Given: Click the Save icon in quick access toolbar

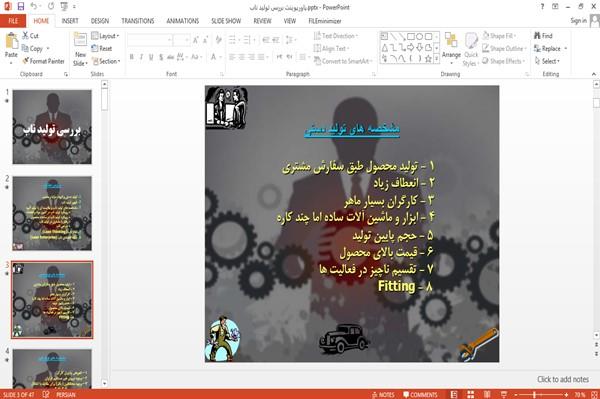Looking at the screenshot, I should point(21,7).
